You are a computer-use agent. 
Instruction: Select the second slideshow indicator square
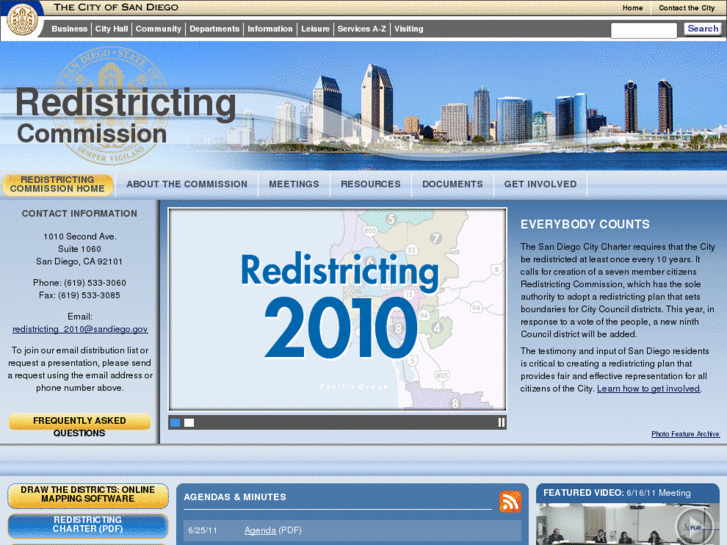tap(189, 423)
